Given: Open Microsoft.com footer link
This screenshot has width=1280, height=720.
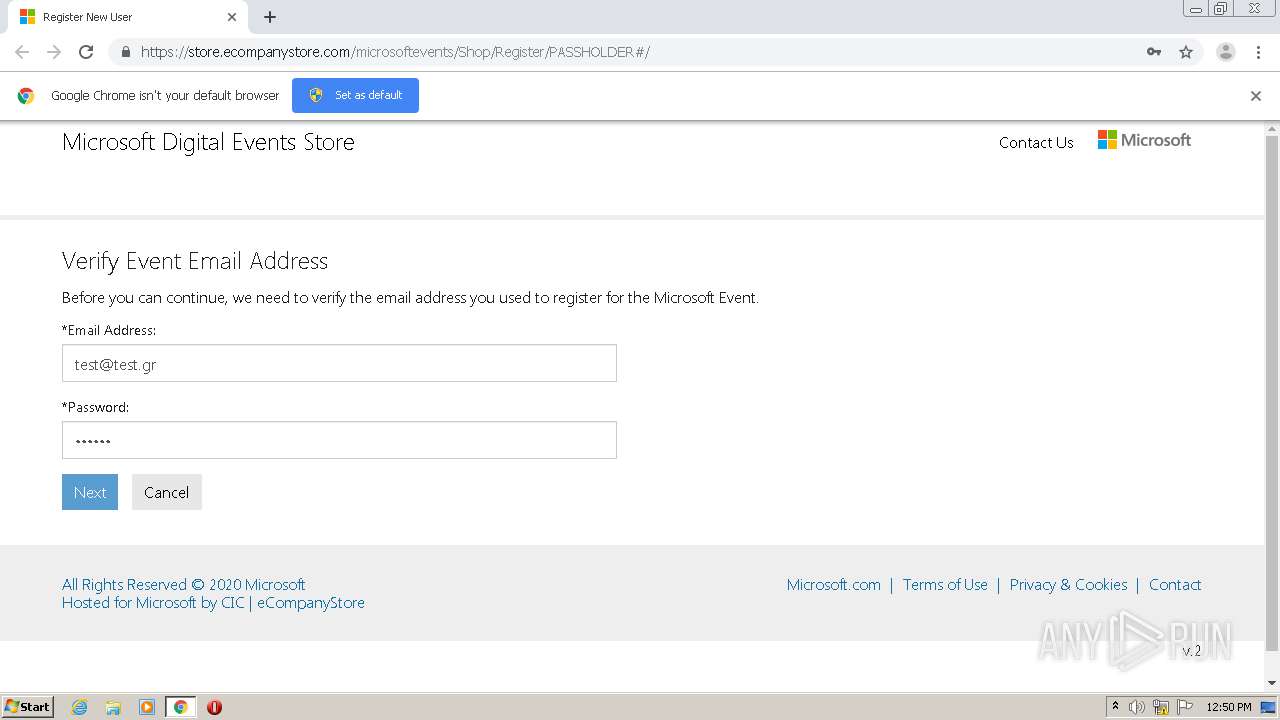Looking at the screenshot, I should (x=834, y=585).
